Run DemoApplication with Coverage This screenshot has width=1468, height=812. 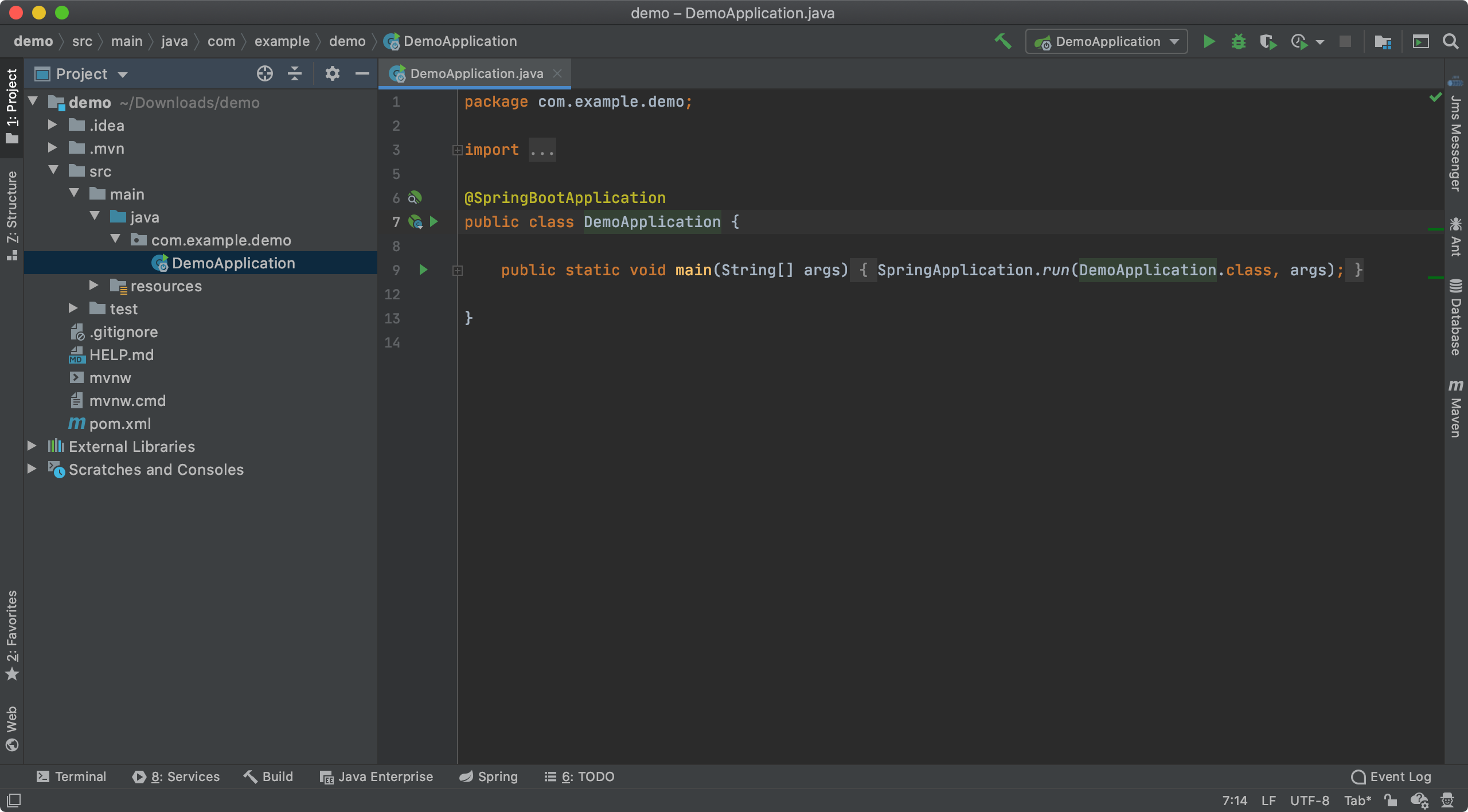pos(1268,41)
